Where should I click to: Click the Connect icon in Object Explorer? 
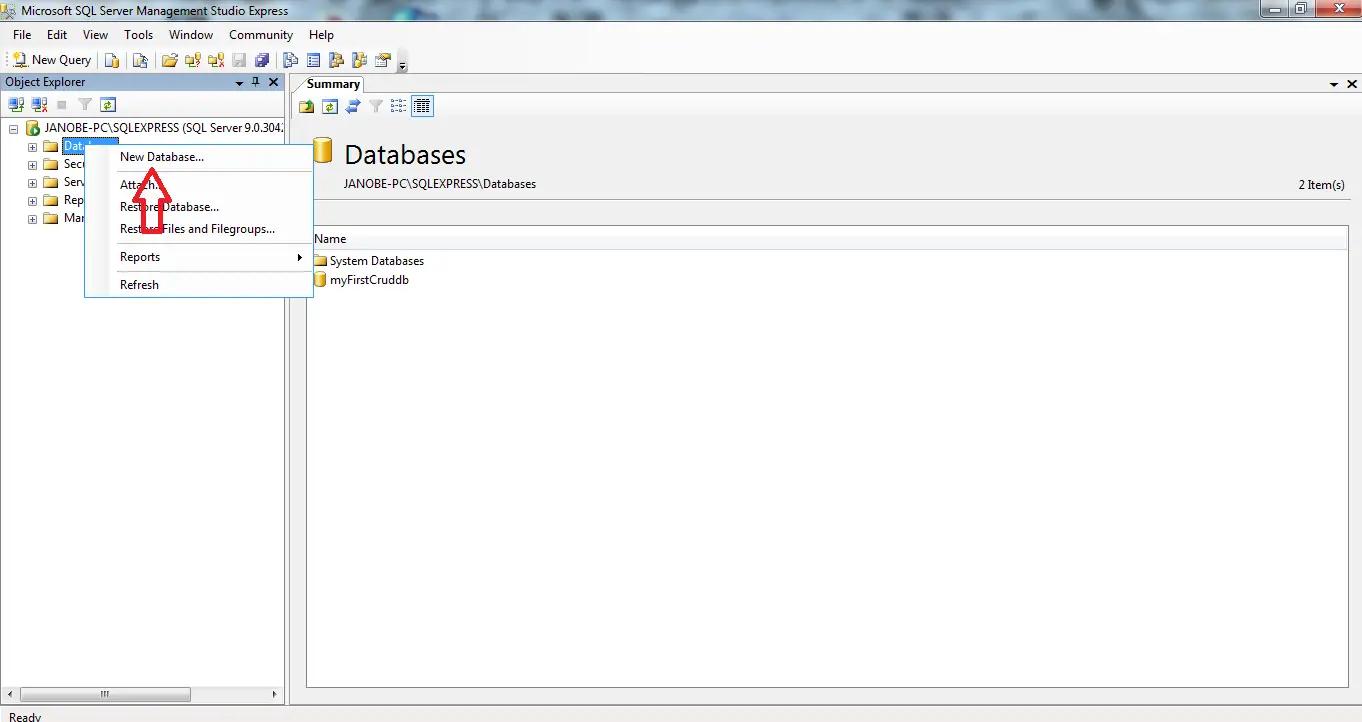(16, 104)
